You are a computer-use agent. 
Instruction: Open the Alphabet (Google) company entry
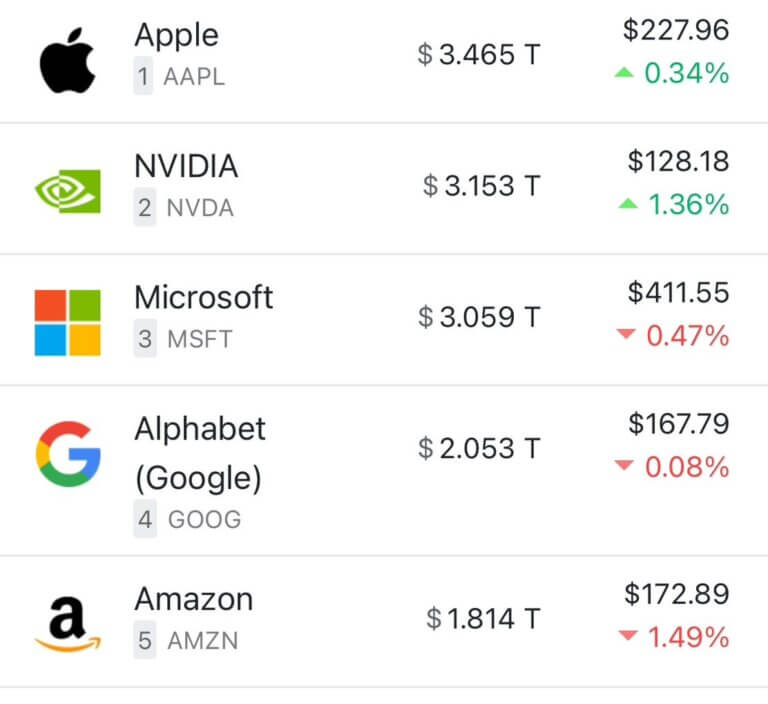point(200,453)
